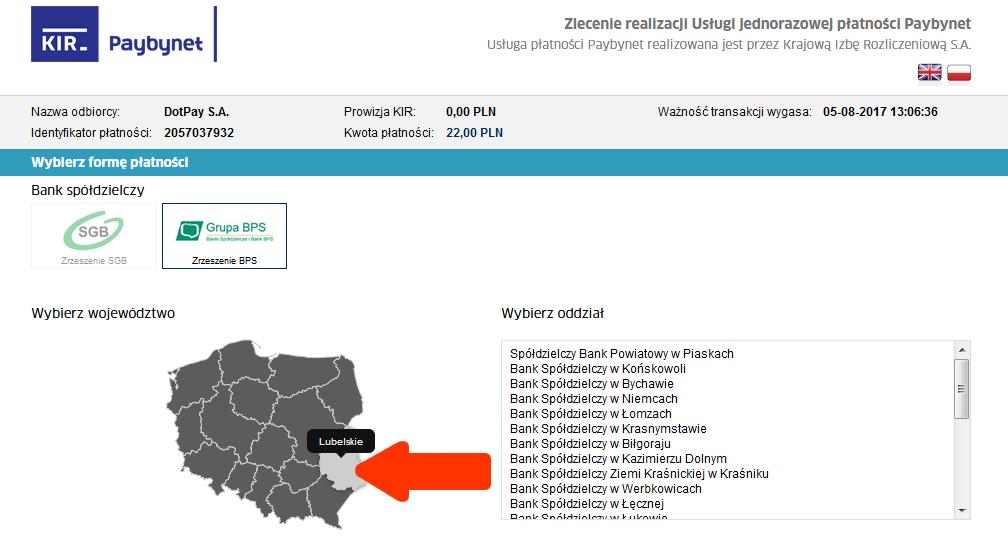The height and width of the screenshot is (536, 1008).
Task: Choose Bank Spółdzielczy w Kazimierzu Dolnym
Action: [618, 459]
